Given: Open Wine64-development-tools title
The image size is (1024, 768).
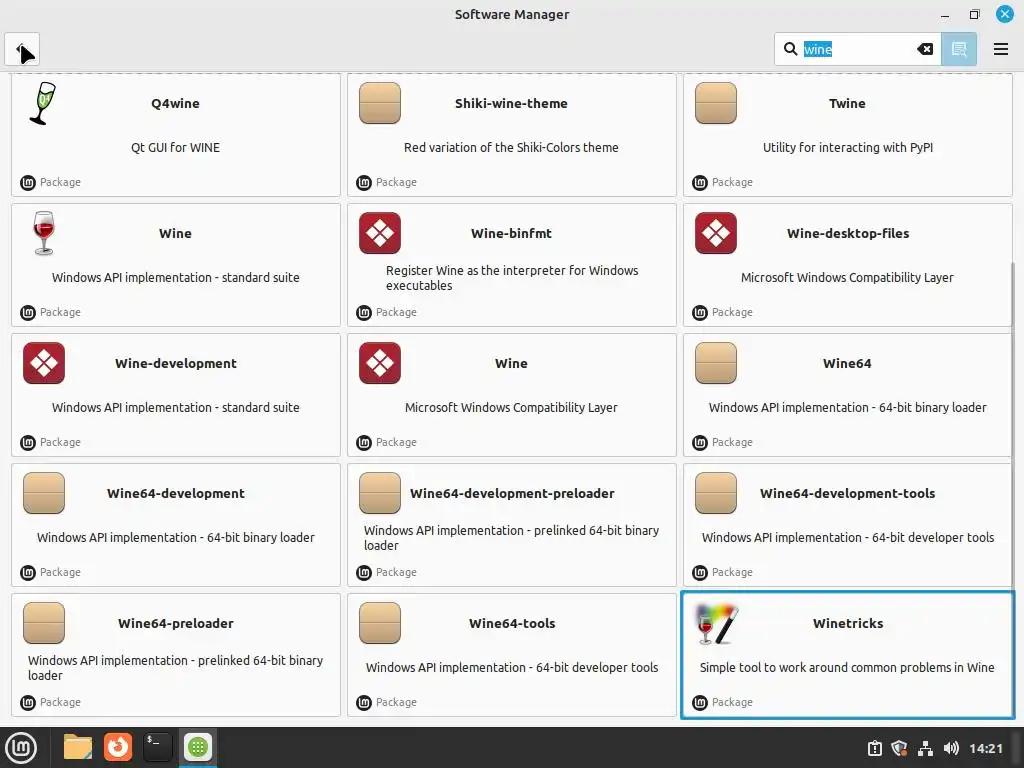Looking at the screenshot, I should [848, 493].
